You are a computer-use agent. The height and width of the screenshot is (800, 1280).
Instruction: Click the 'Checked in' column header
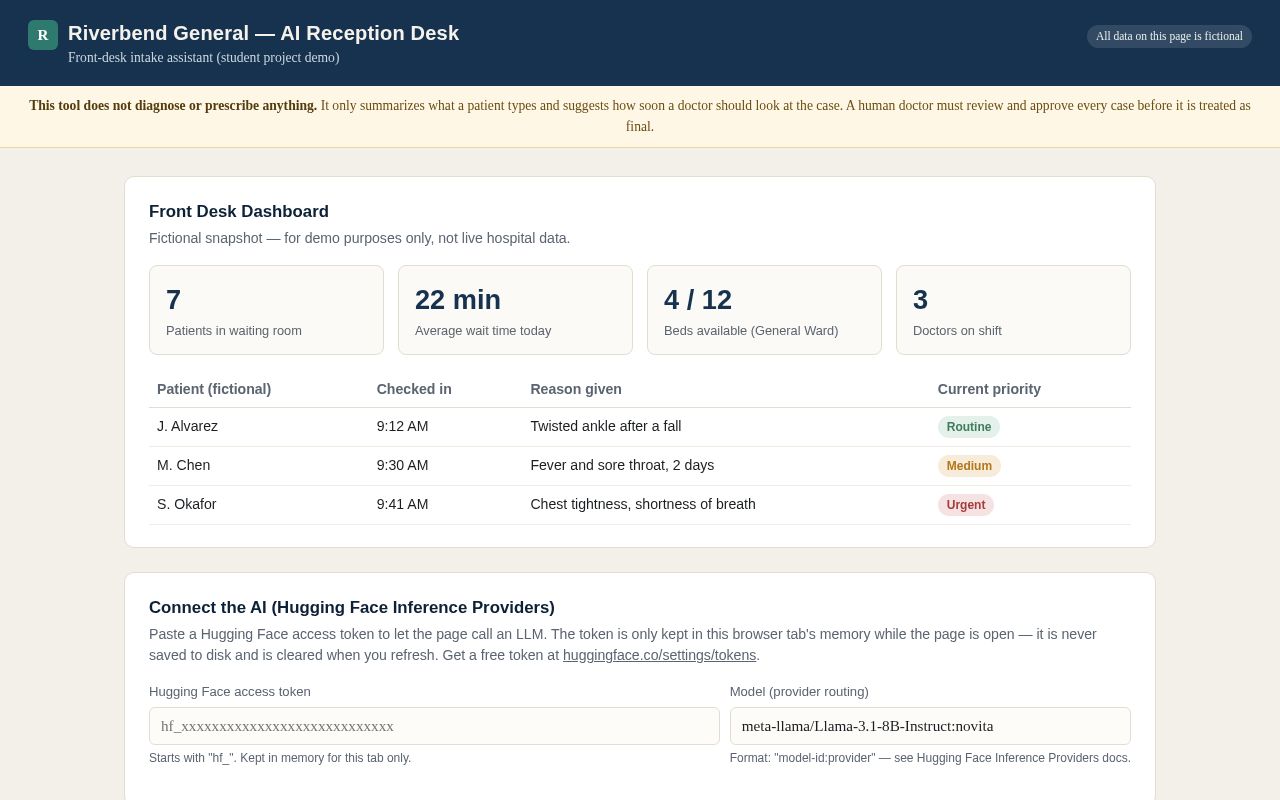pos(414,389)
